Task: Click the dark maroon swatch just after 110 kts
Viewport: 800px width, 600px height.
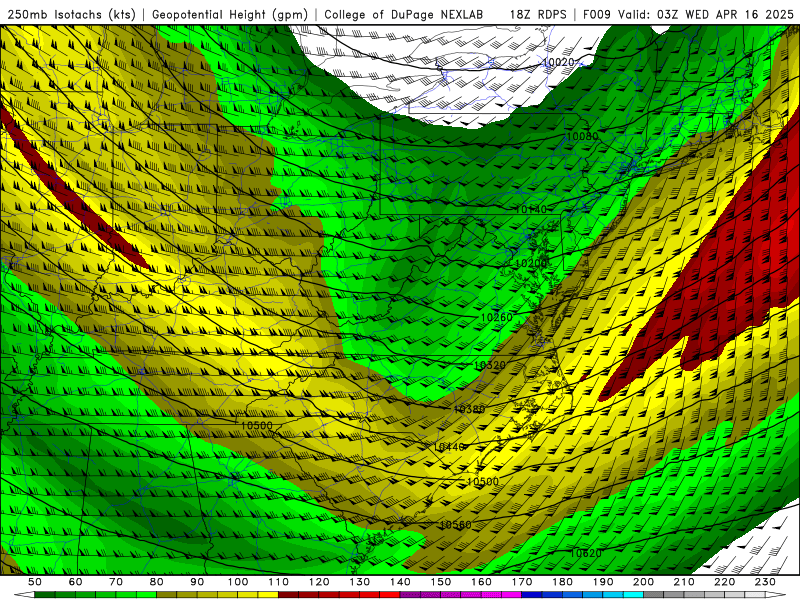Action: [x=289, y=595]
